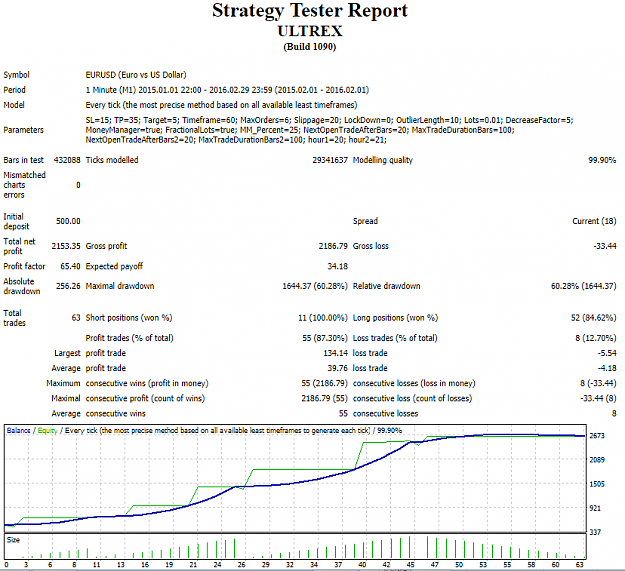Select consecutive wins value 55 (2186.79)
Image resolution: width=625 pixels, height=571 pixels.
tap(324, 383)
